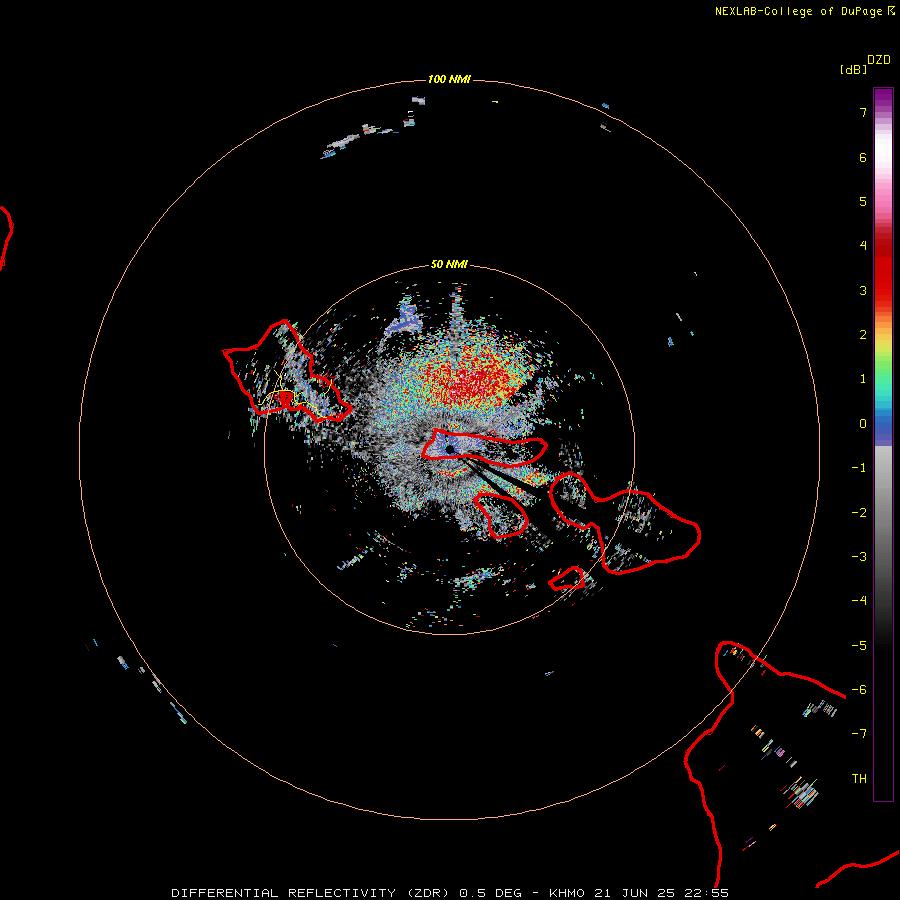Select the 5 dB scale value
The height and width of the screenshot is (900, 900).
tap(863, 201)
